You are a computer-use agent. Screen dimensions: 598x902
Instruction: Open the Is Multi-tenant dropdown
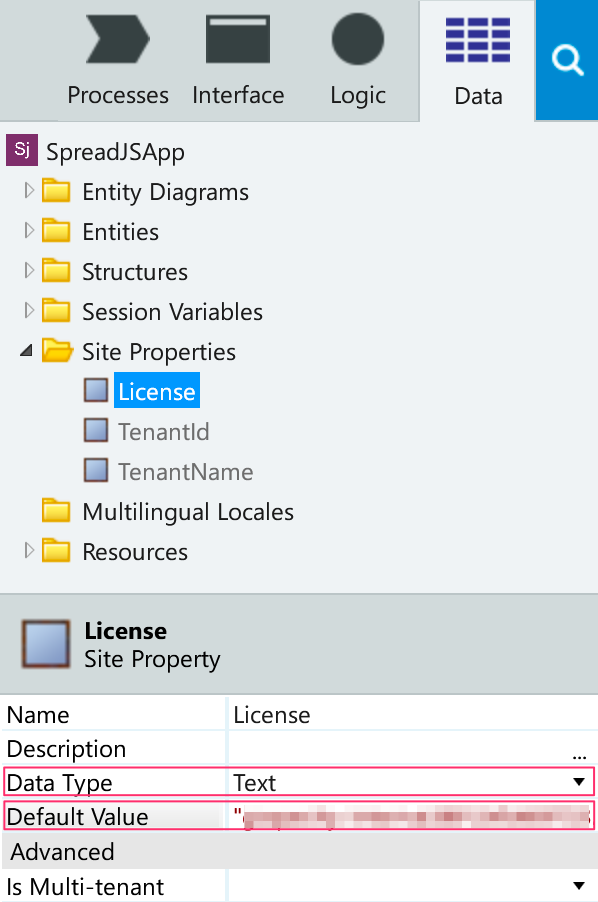579,886
